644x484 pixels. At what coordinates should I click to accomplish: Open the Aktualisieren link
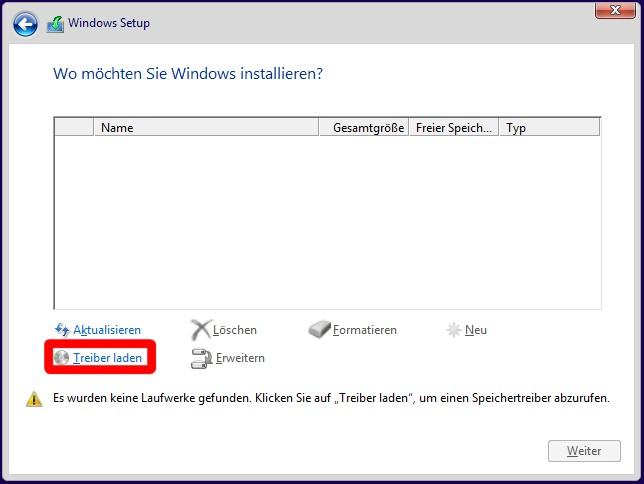pos(107,330)
